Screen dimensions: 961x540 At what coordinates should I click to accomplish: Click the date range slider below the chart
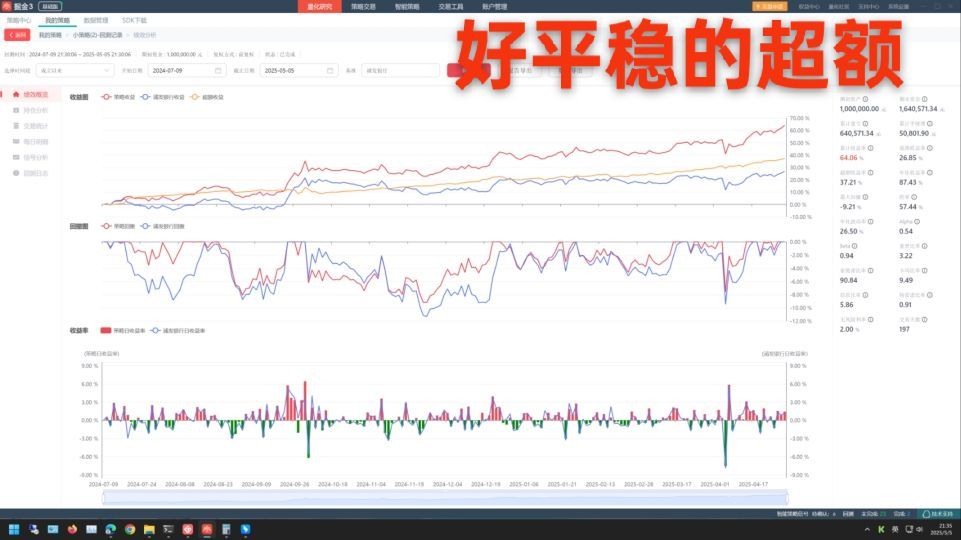(x=445, y=498)
